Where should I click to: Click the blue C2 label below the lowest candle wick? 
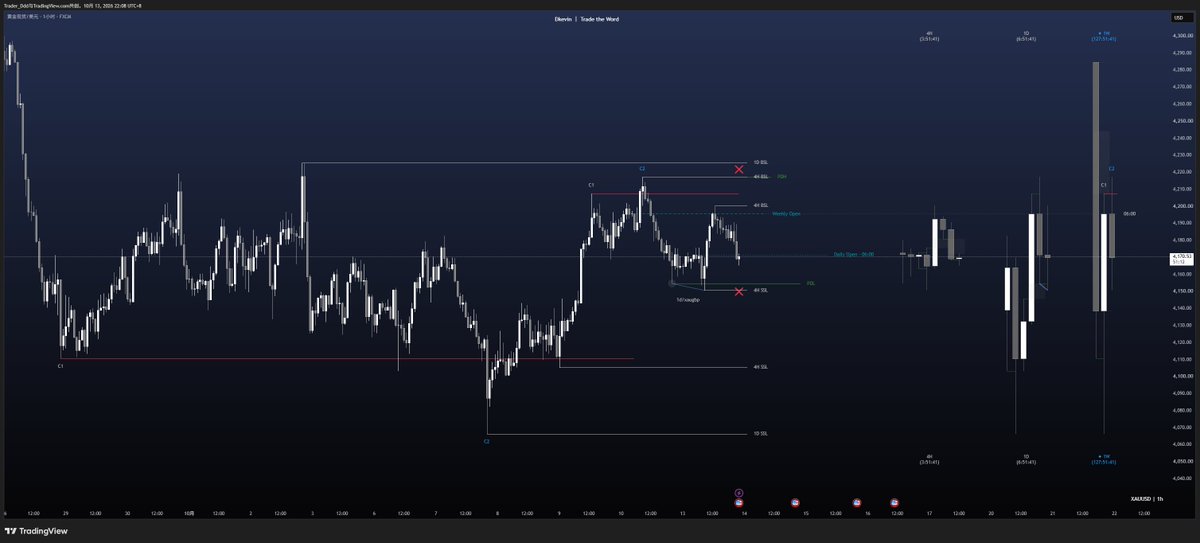(x=487, y=441)
